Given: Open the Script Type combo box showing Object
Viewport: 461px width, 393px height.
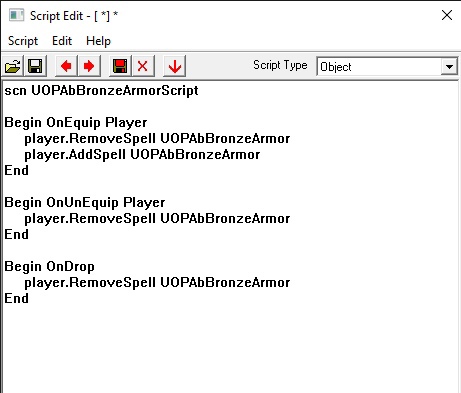Looking at the screenshot, I should pos(387,67).
